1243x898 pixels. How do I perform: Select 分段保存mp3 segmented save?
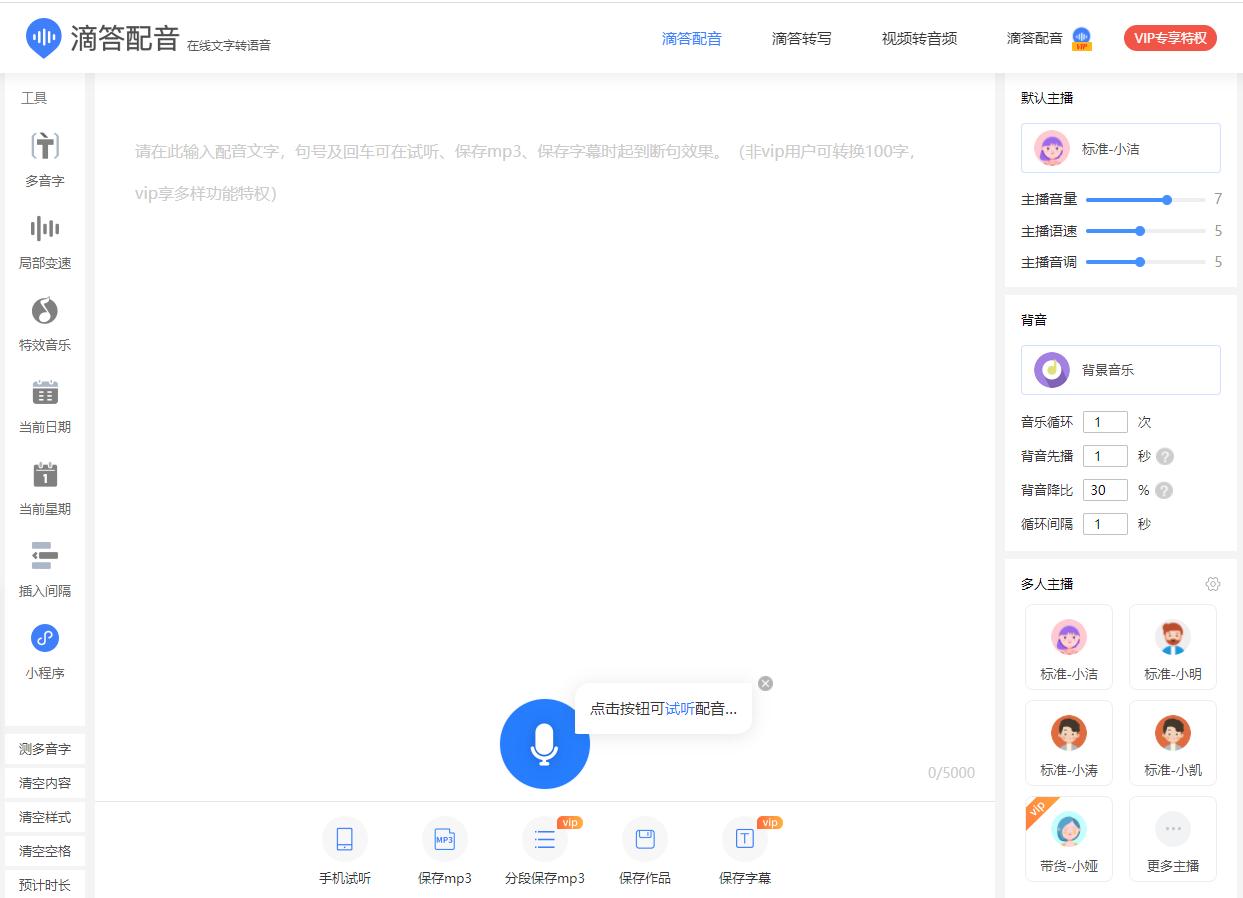pyautogui.click(x=545, y=851)
